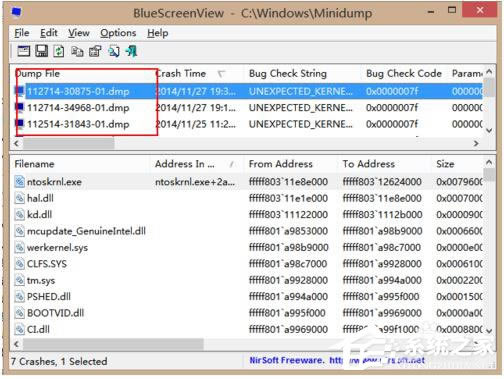Viewport: 504px width, 379px height.
Task: Click the Save Selected Items floppy icon
Action: pyautogui.click(x=41, y=51)
